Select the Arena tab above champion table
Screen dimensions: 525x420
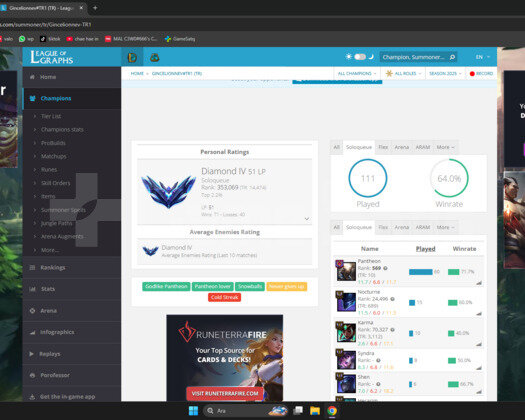pos(401,227)
